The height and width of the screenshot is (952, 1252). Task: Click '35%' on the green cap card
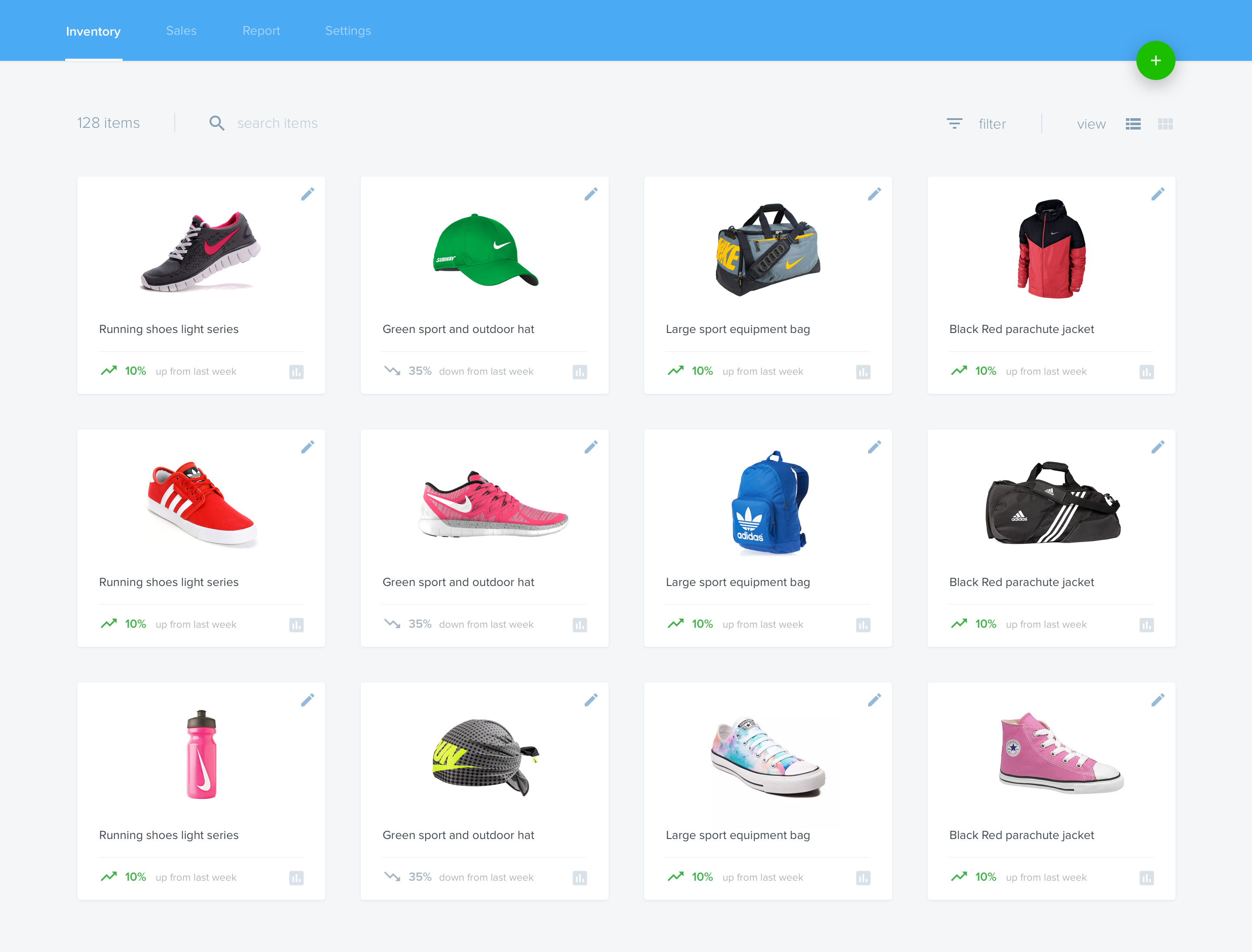[x=420, y=371]
